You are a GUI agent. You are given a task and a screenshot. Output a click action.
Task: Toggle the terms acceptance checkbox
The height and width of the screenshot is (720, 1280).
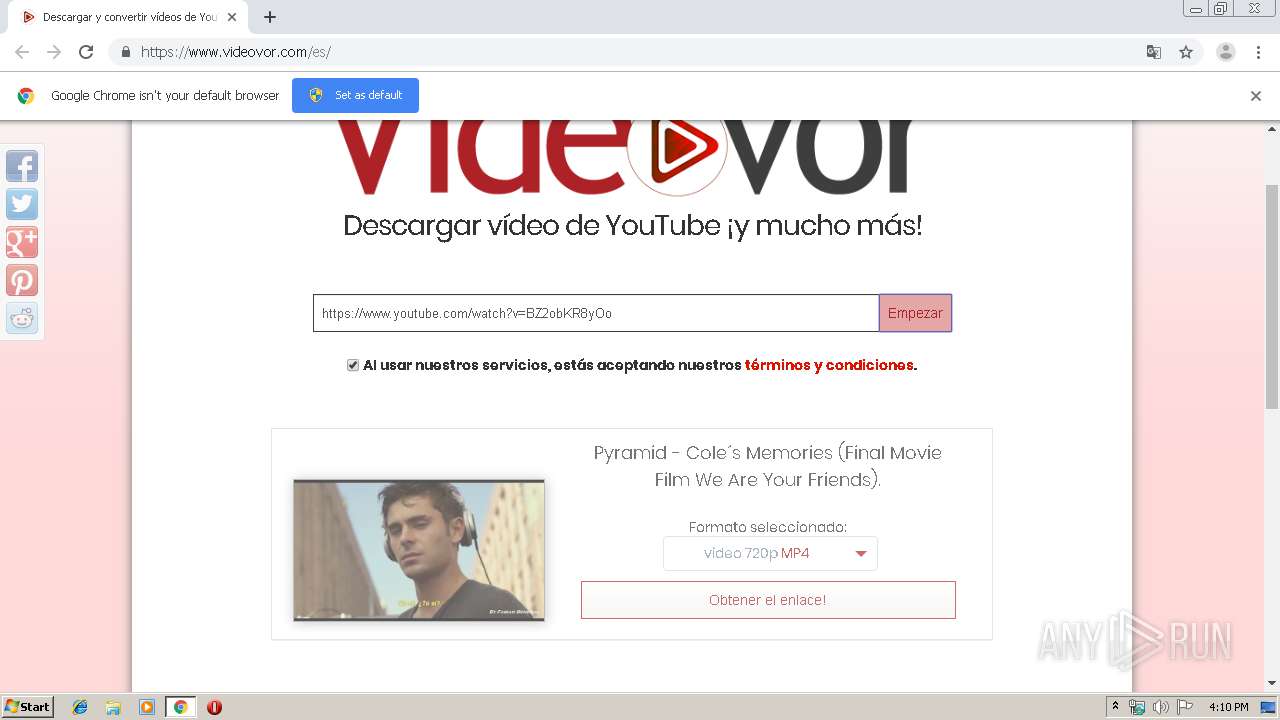(x=352, y=365)
